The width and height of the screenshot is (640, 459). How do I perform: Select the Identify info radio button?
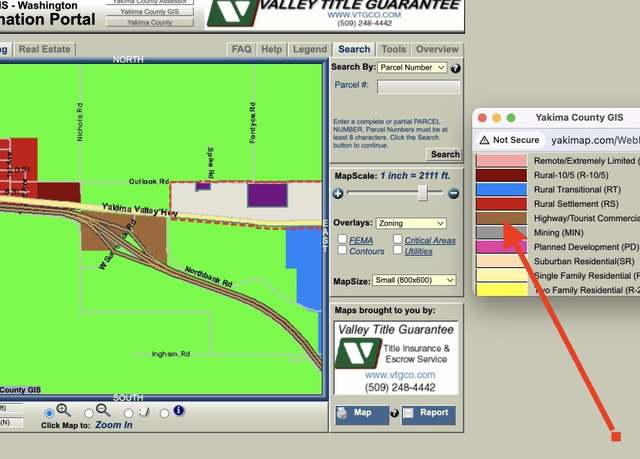(x=164, y=413)
